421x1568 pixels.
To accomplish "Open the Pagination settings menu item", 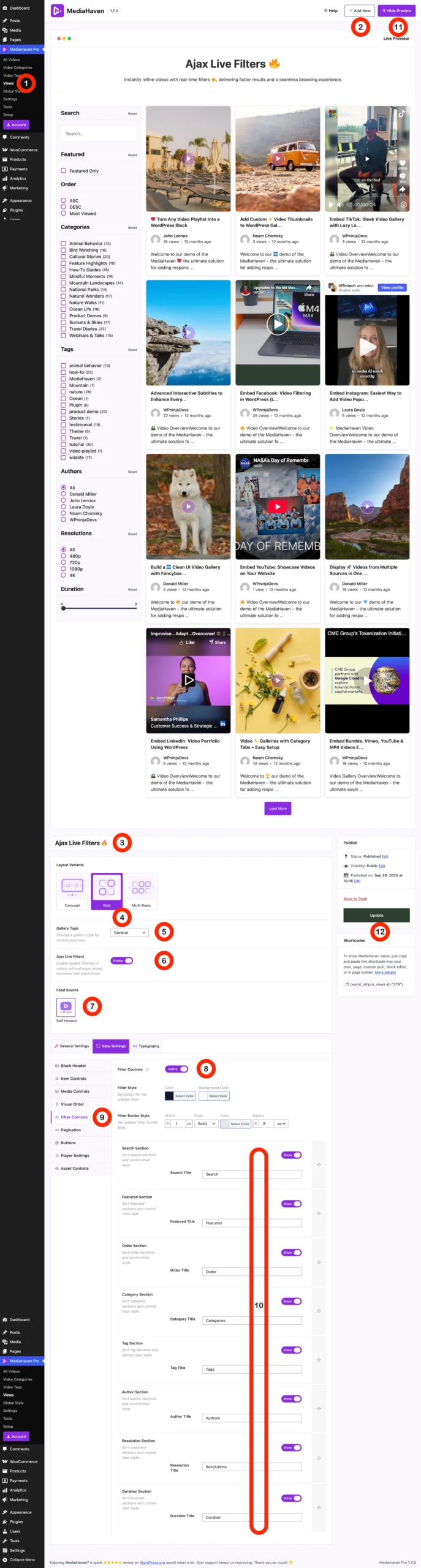I will (x=70, y=1129).
